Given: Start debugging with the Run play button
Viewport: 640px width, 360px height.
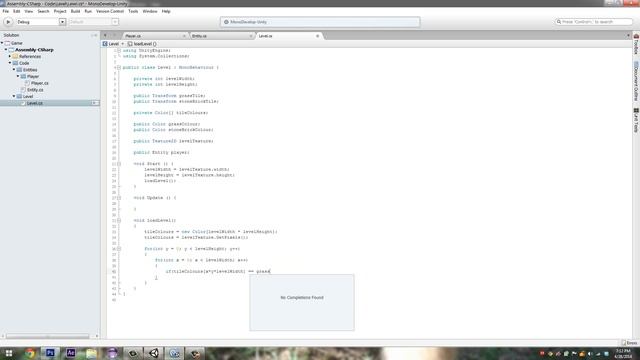Looking at the screenshot, I should [8, 22].
